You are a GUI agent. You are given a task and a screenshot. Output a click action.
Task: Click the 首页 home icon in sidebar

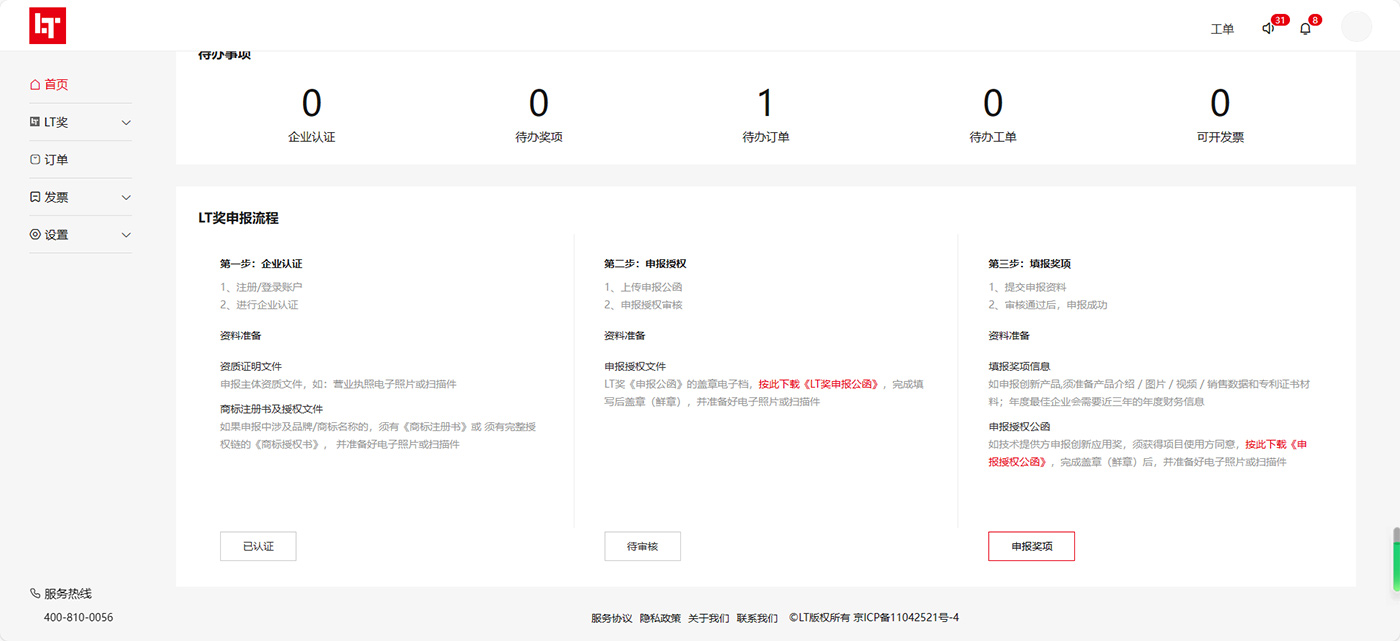(35, 85)
